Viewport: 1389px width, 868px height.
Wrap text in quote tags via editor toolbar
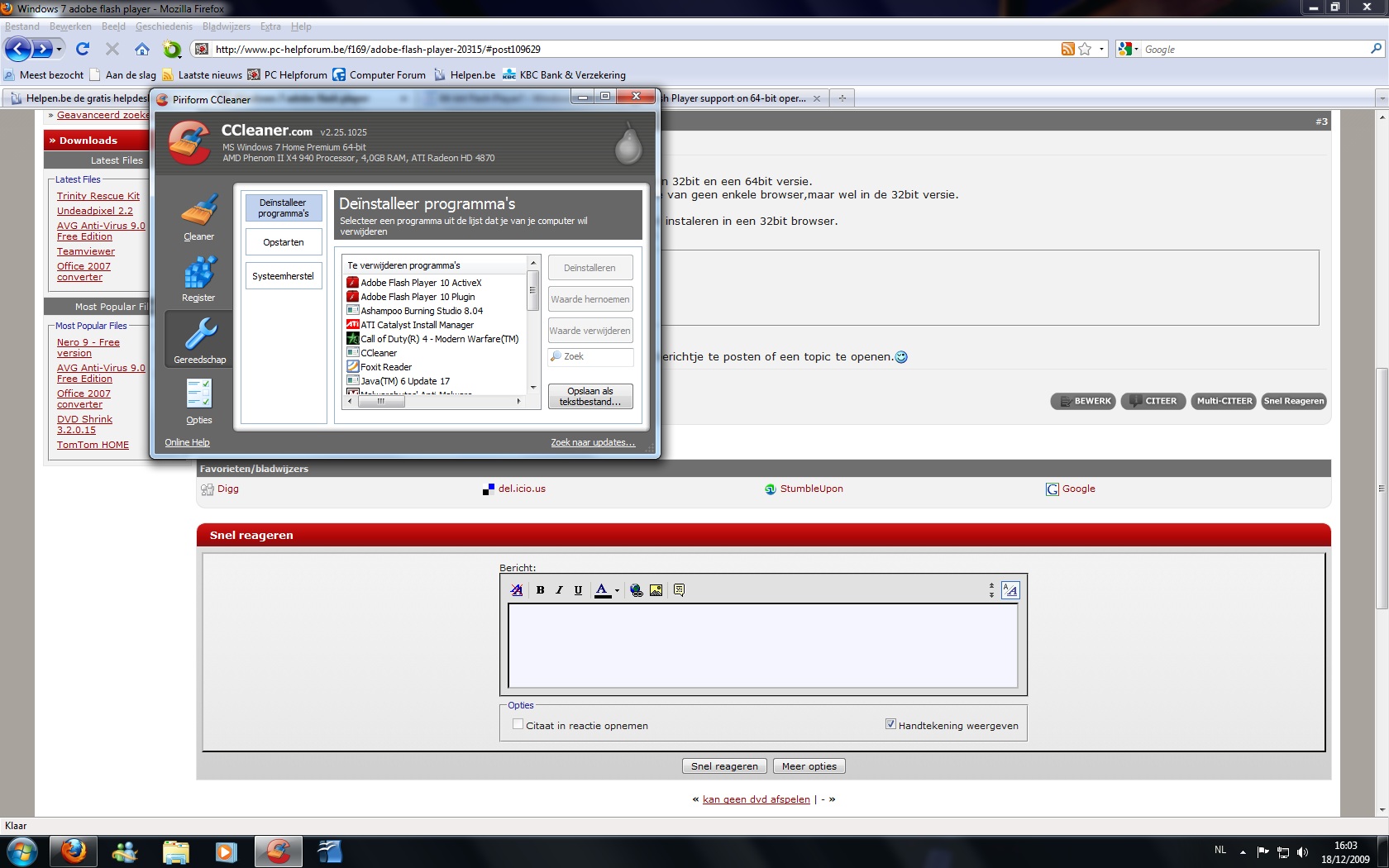tap(679, 590)
